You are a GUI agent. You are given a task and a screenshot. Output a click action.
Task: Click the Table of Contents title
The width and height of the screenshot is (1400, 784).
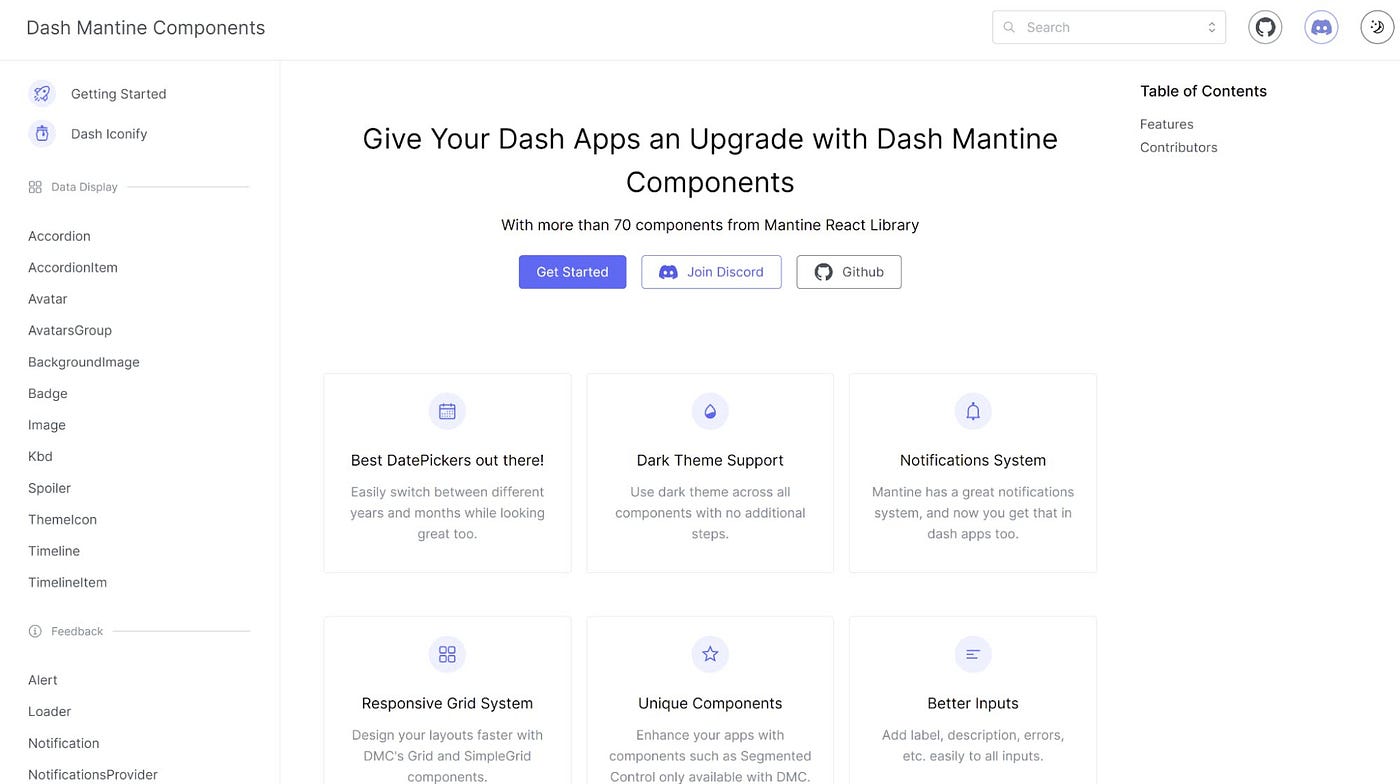click(1203, 91)
